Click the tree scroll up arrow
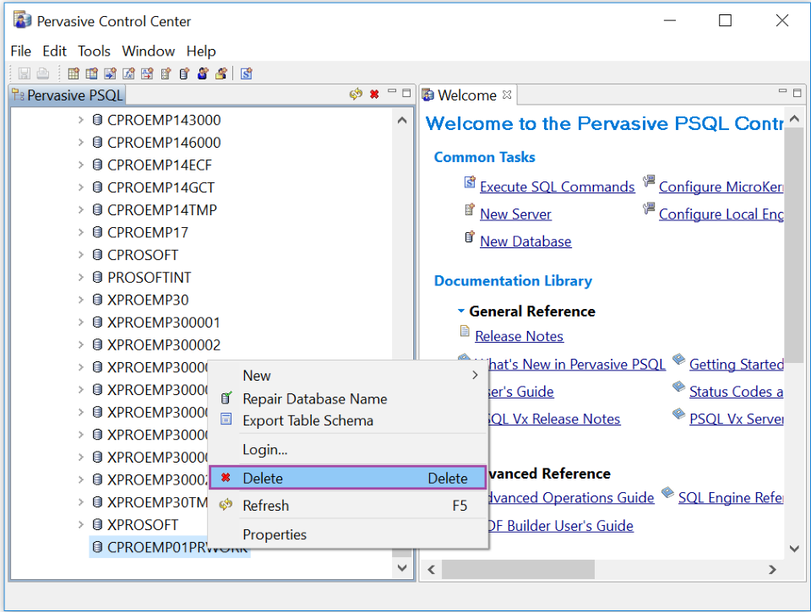 402,120
